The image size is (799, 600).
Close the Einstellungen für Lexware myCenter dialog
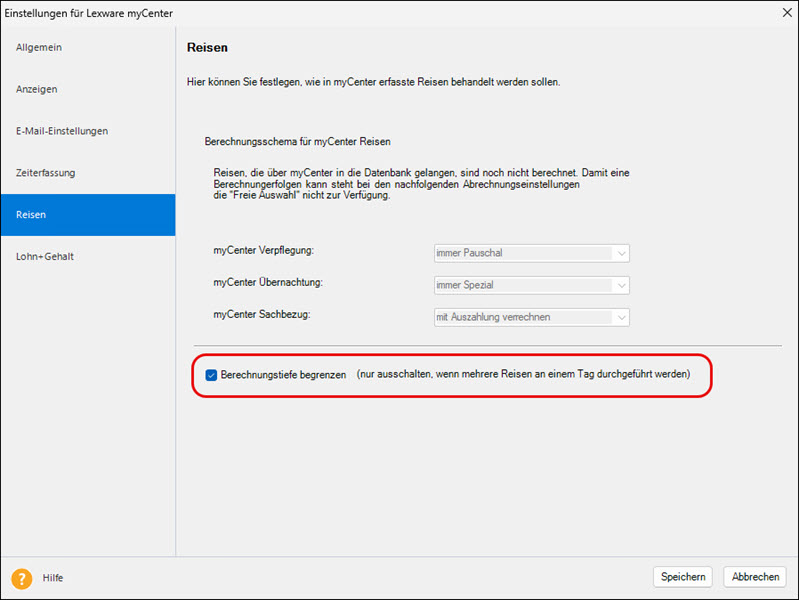coord(784,12)
